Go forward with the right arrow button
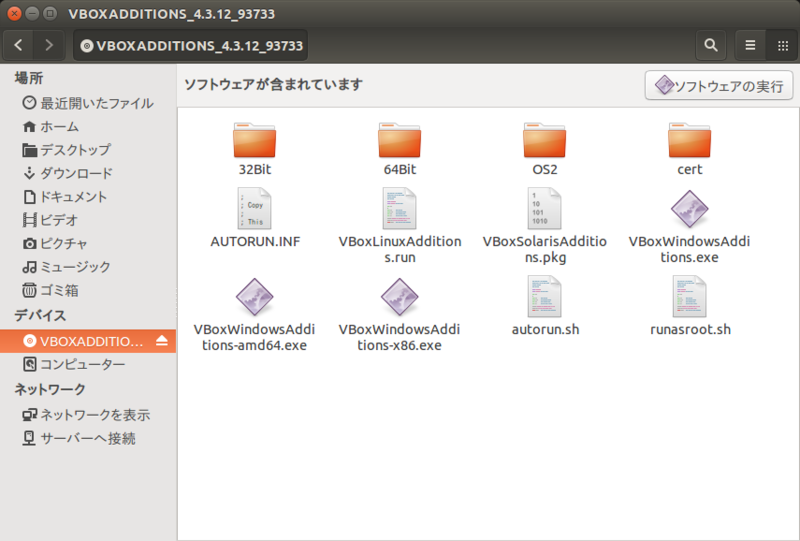800x541 pixels. coord(49,45)
